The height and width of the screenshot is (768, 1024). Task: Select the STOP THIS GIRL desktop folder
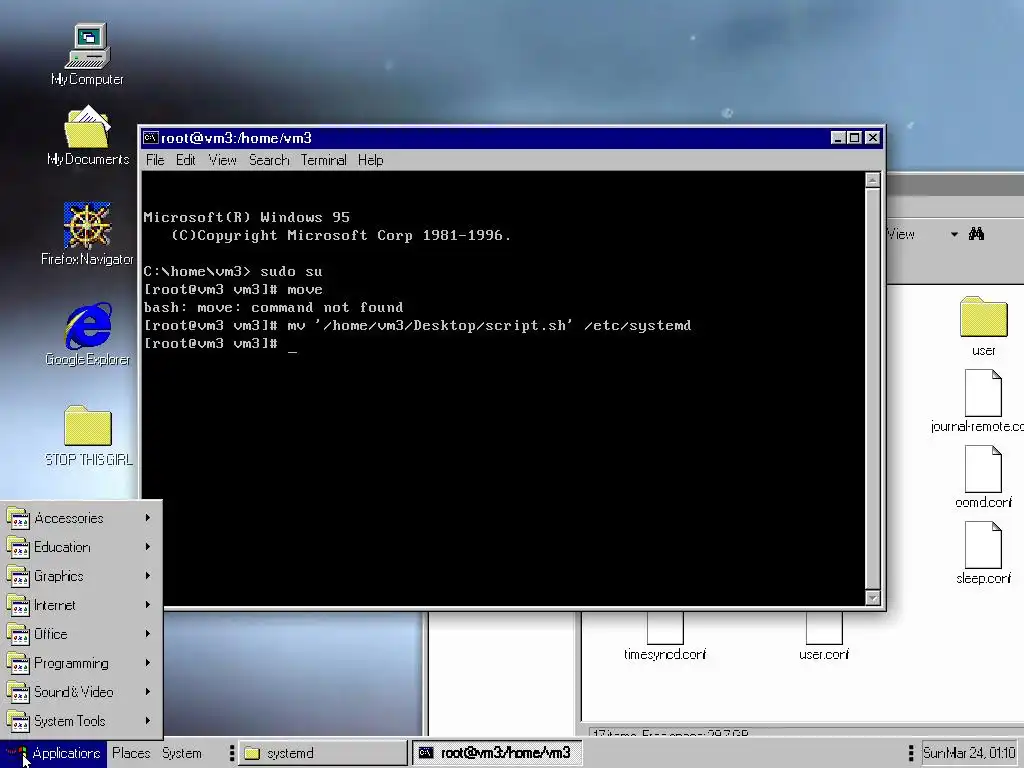[x=88, y=436]
